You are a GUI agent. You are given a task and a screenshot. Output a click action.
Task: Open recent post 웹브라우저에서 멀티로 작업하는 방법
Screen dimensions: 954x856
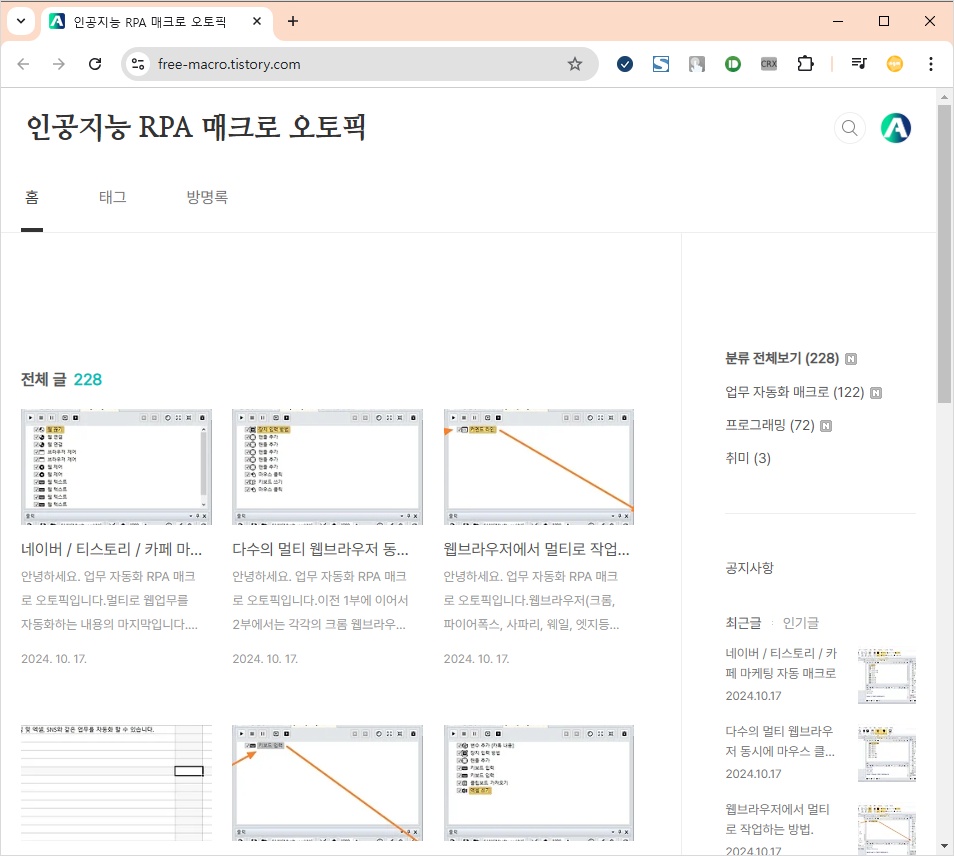pyautogui.click(x=778, y=819)
